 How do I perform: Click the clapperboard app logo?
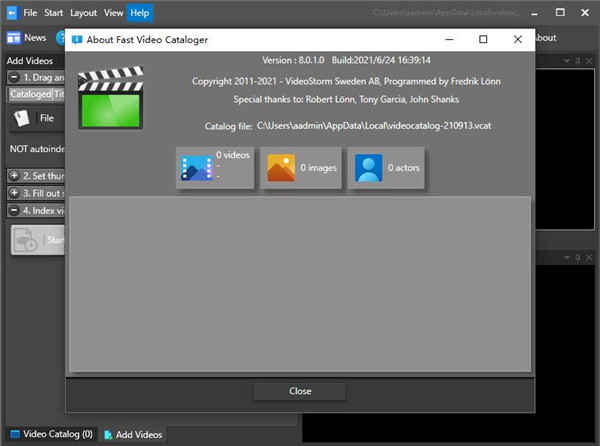pos(111,98)
